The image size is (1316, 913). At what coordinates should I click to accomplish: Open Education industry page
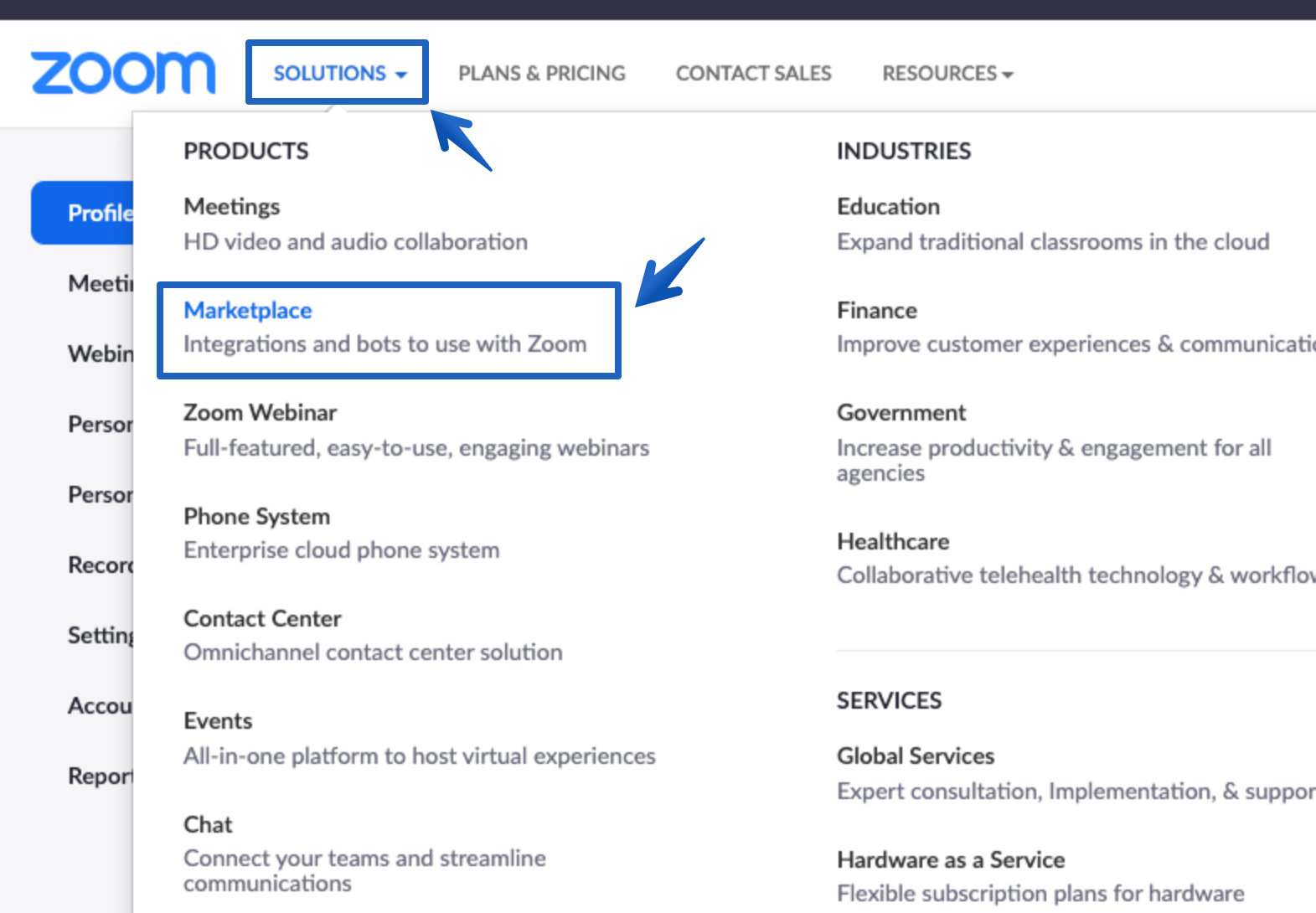pos(888,207)
